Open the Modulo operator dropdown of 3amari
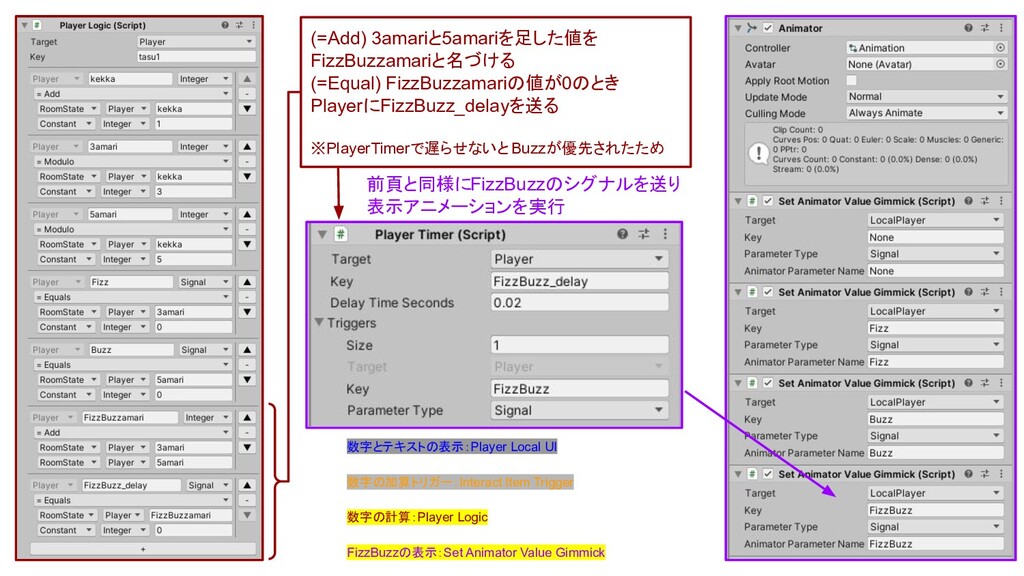Viewport: 1024px width, 576px height. (133, 161)
